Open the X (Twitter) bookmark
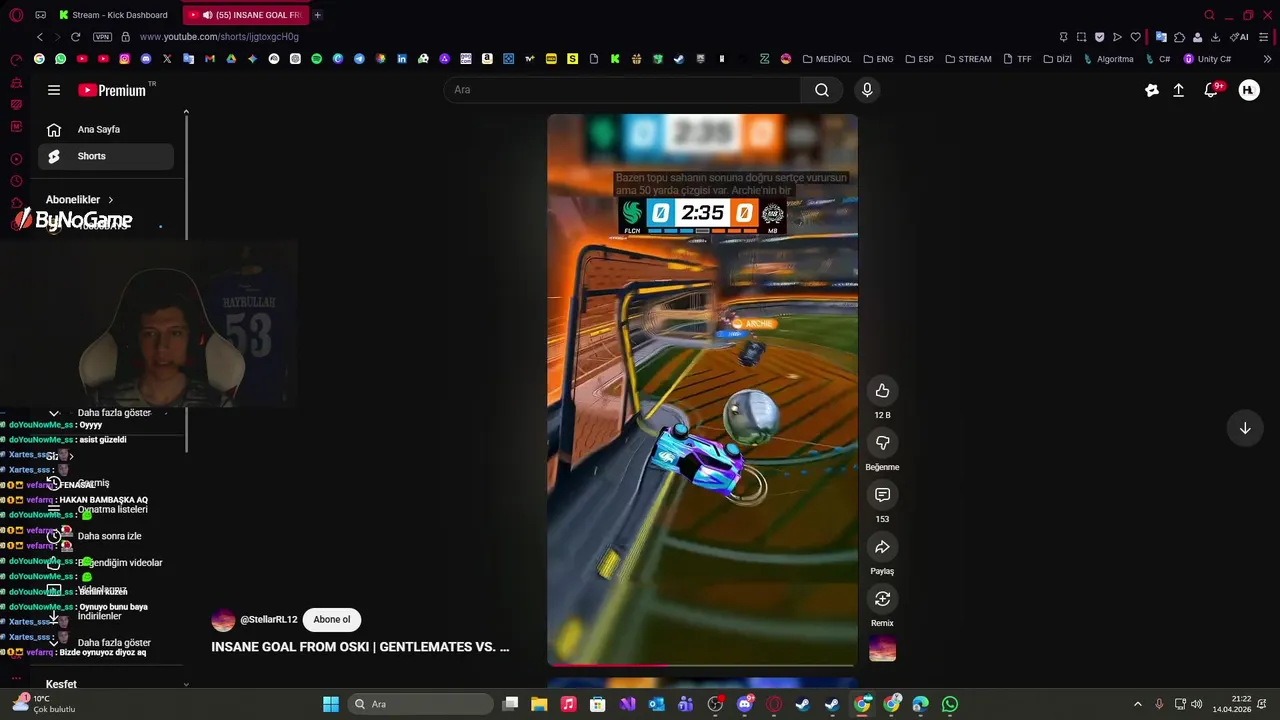This screenshot has height=720, width=1280. tap(167, 59)
